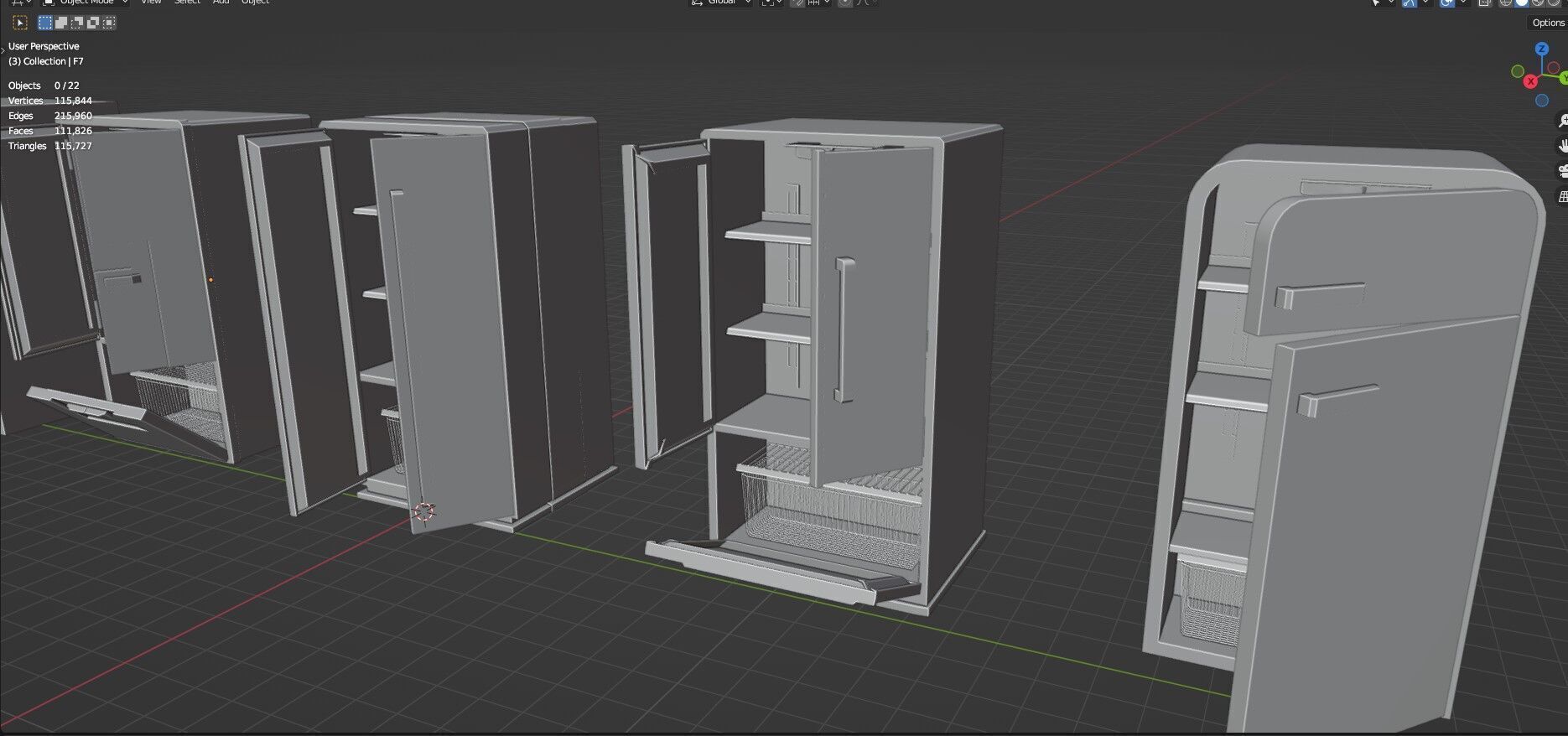The width and height of the screenshot is (1568, 736).
Task: Click the hollow blue negative Z gizmo circle
Action: point(1541,101)
